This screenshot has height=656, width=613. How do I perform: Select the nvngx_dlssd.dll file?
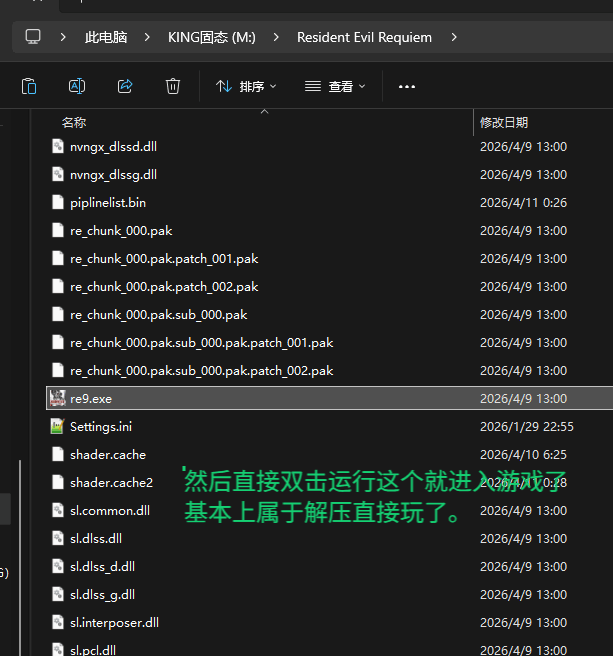[x=113, y=146]
